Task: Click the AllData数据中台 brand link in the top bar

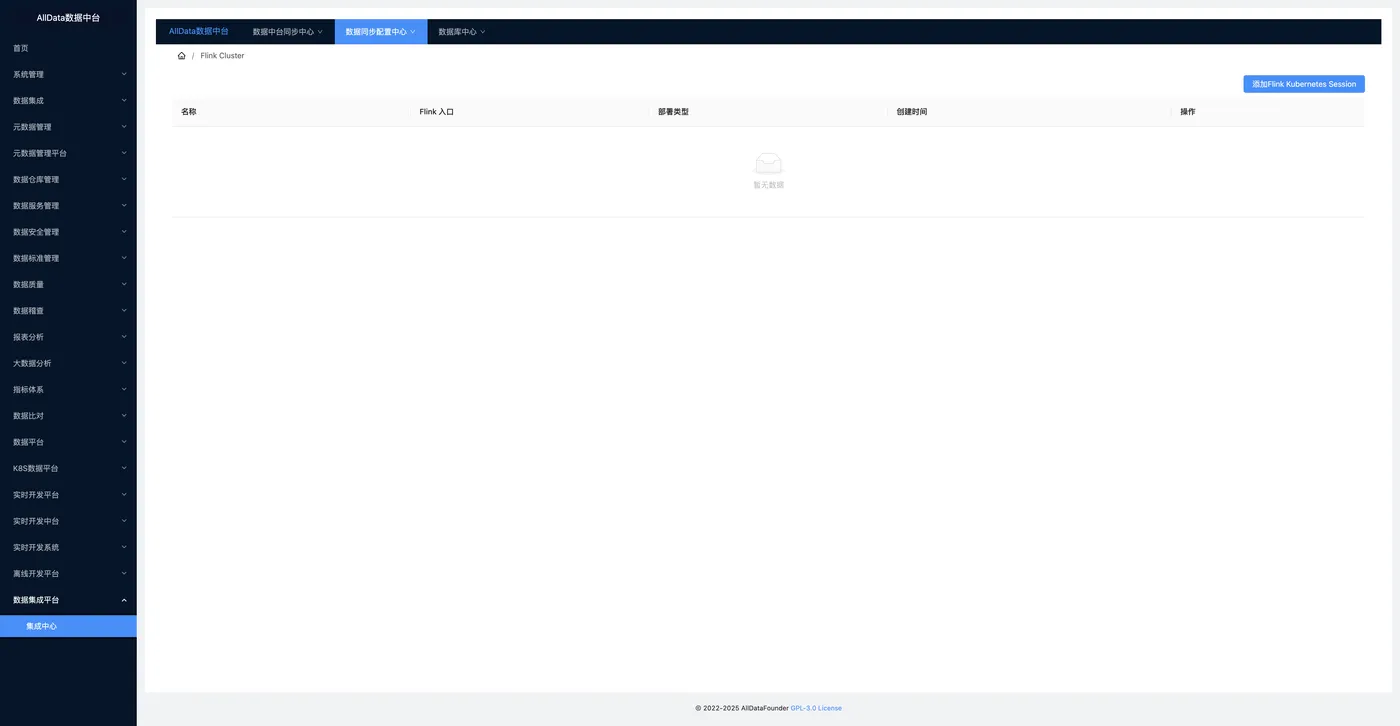Action: point(198,32)
